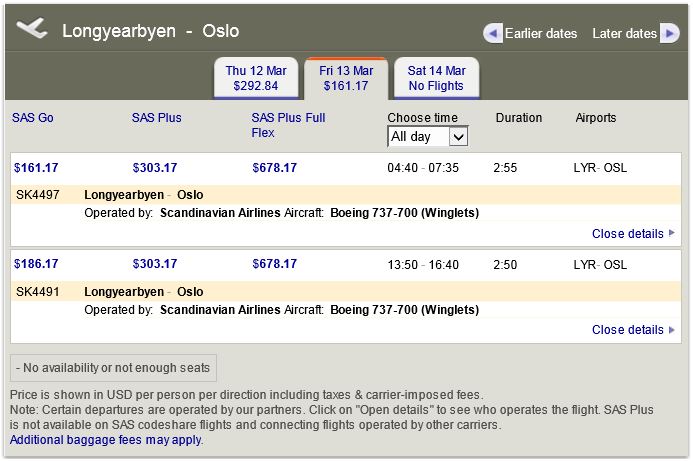Click the Duration column header

[x=519, y=118]
